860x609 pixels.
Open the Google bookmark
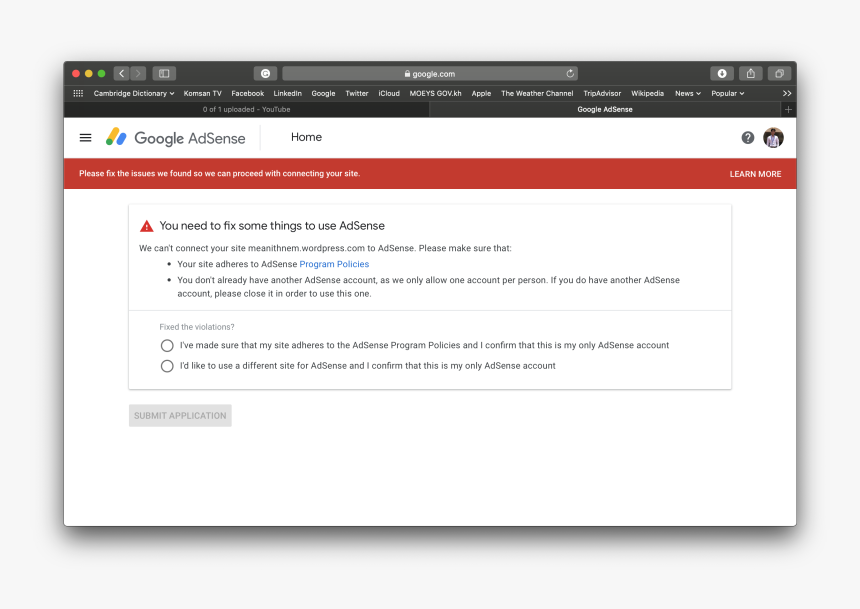coord(323,93)
